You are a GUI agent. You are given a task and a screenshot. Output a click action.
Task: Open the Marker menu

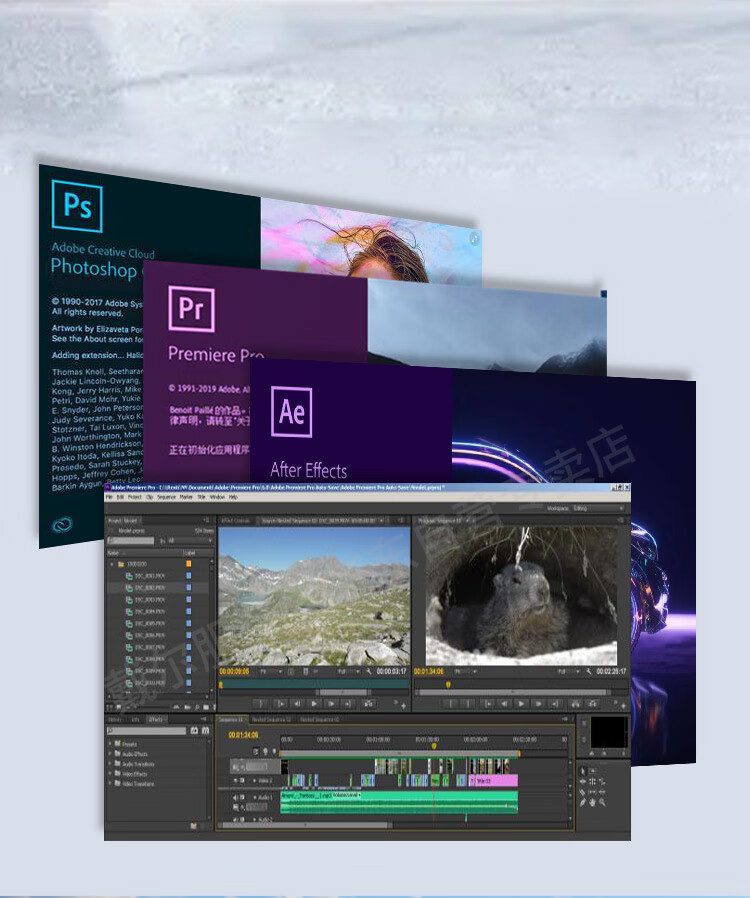click(186, 497)
